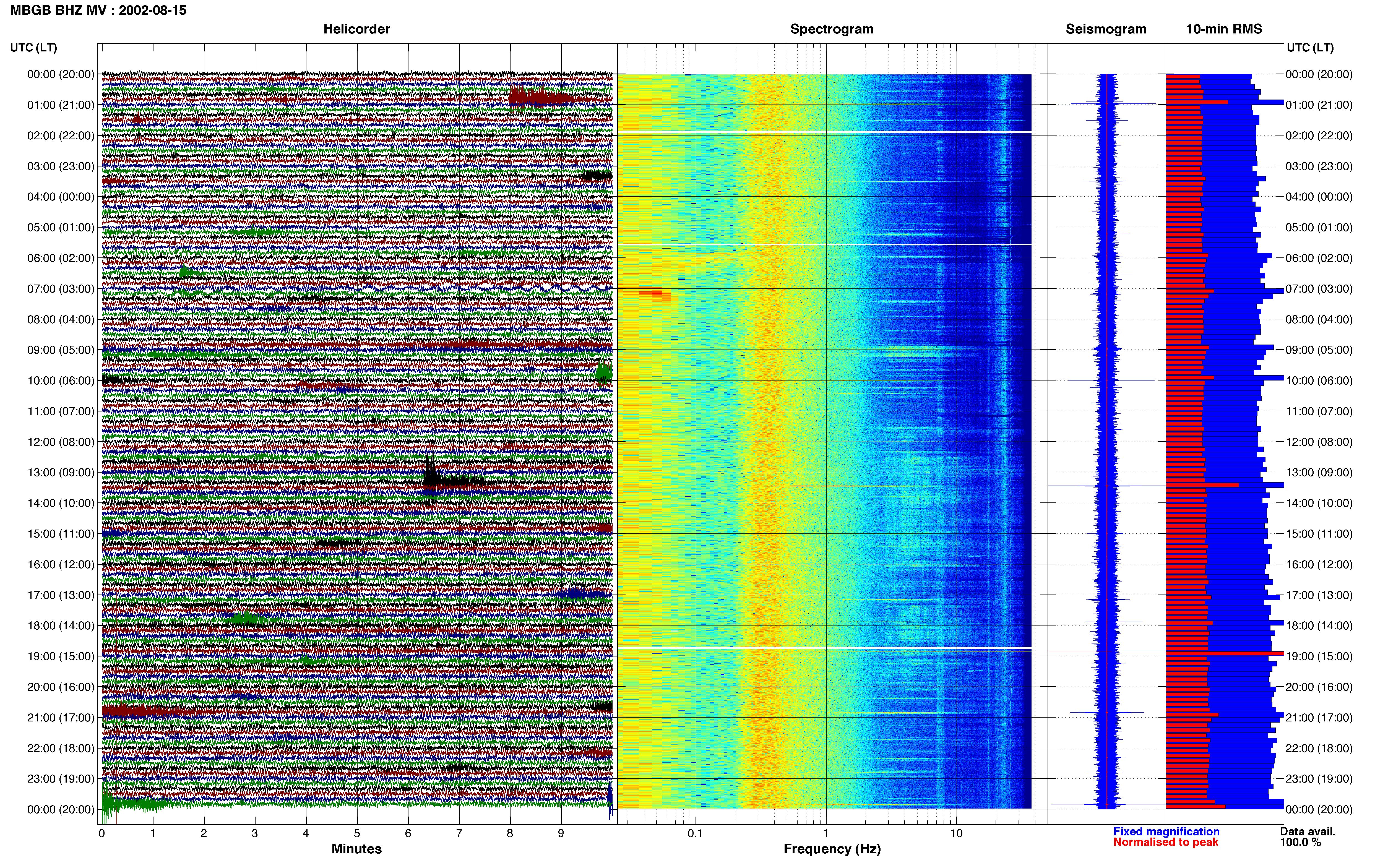Select the 'Spectrogram' panel heading

pyautogui.click(x=832, y=29)
